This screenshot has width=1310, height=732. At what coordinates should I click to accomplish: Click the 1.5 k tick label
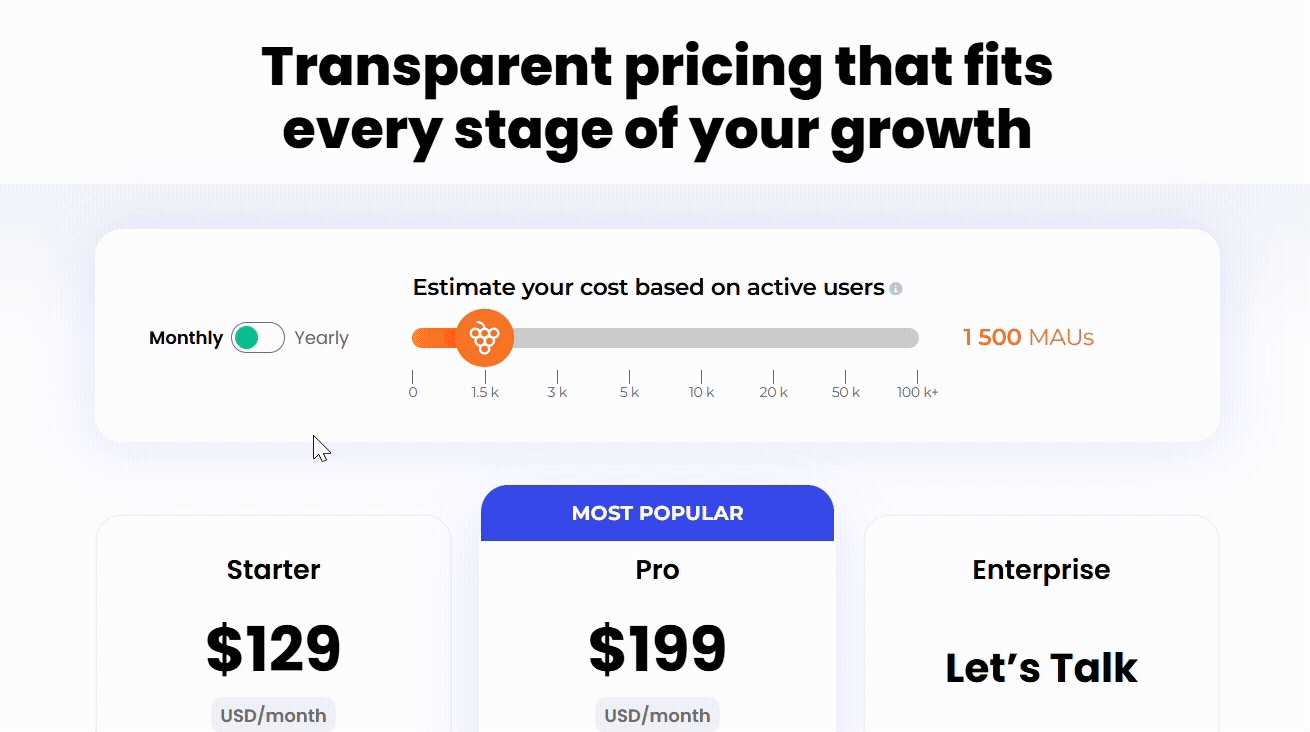click(485, 392)
